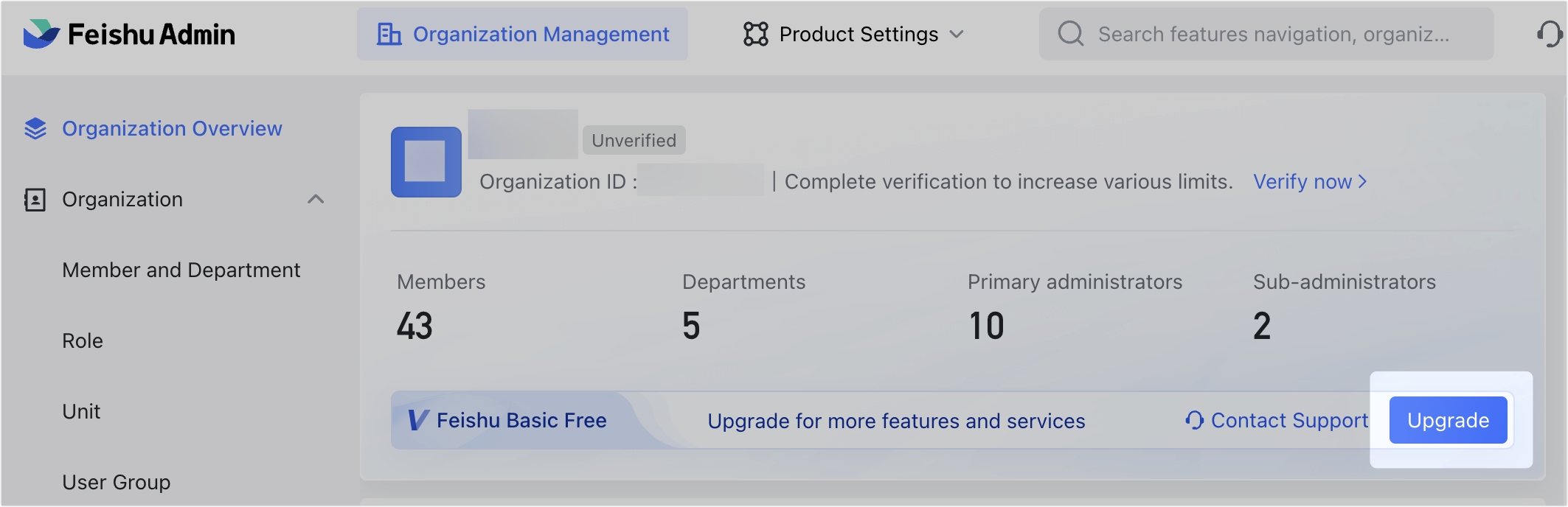This screenshot has width=1568, height=507.
Task: Open Member and Department page
Action: [x=181, y=270]
